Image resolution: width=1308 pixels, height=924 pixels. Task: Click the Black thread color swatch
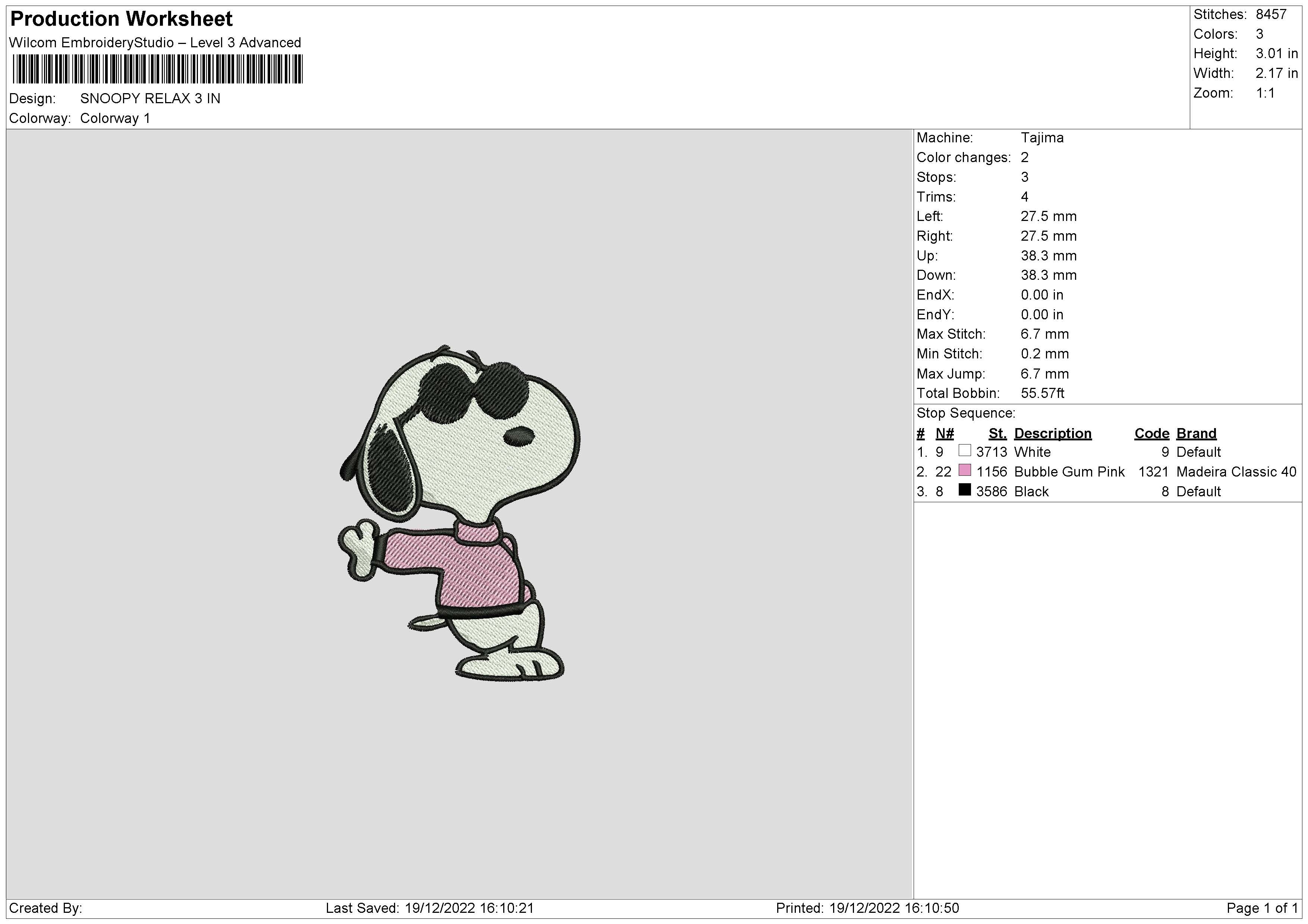coord(964,490)
